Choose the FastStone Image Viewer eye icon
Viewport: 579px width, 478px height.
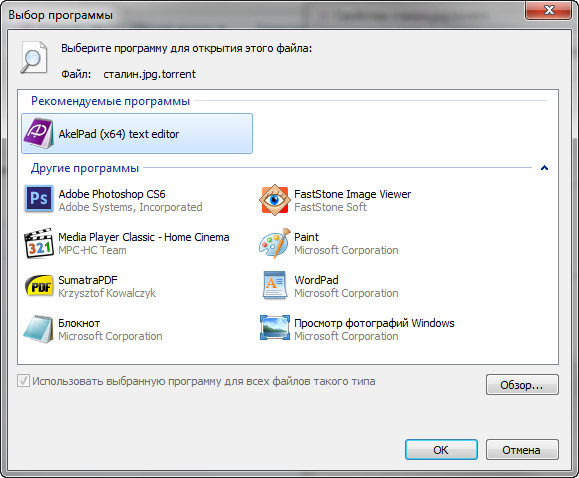point(274,199)
